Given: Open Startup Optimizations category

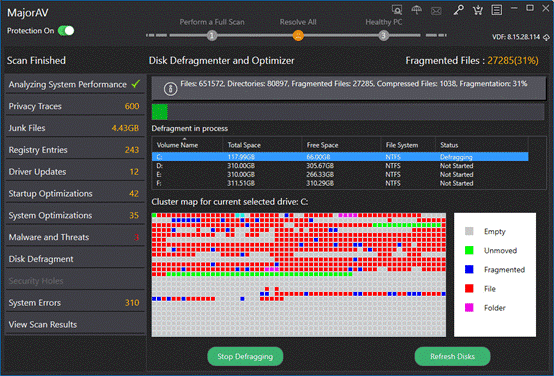Looking at the screenshot, I should (x=75, y=194).
